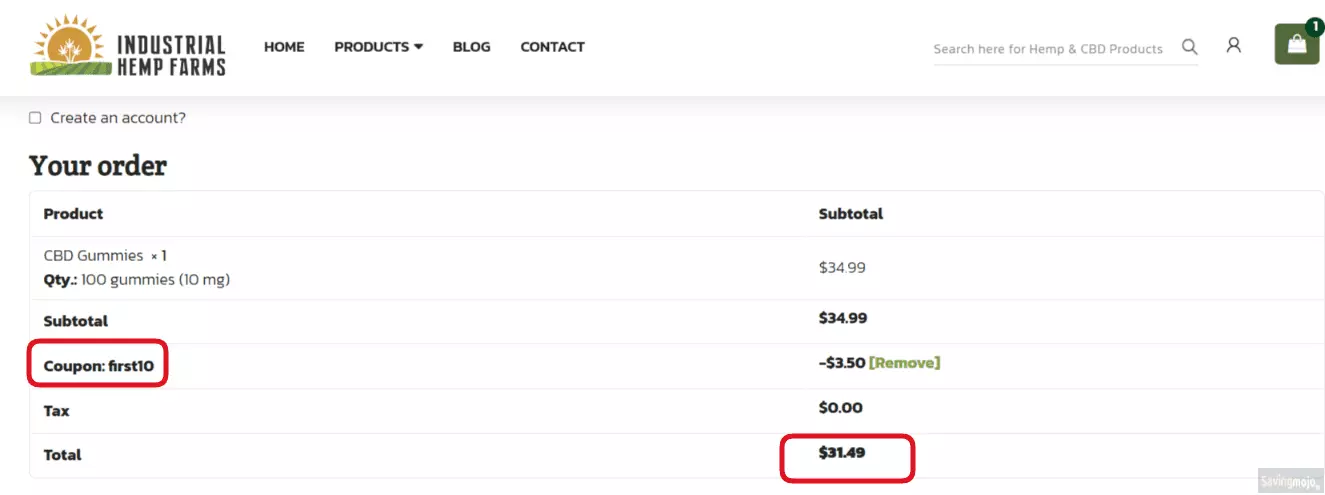This screenshot has height=495, width=1325.
Task: Open the Blog menu item
Action: [x=471, y=47]
